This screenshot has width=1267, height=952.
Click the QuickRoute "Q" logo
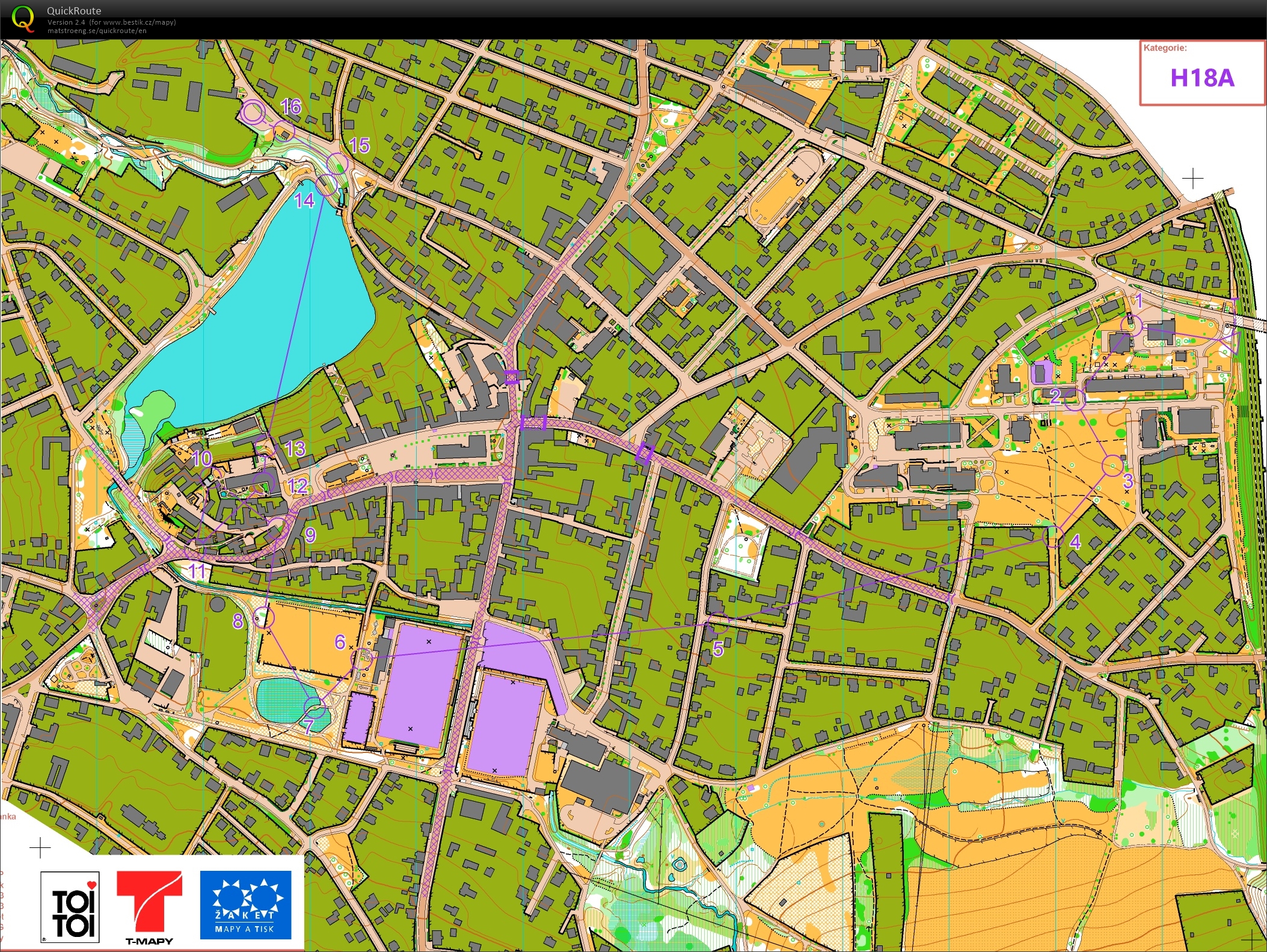click(24, 18)
